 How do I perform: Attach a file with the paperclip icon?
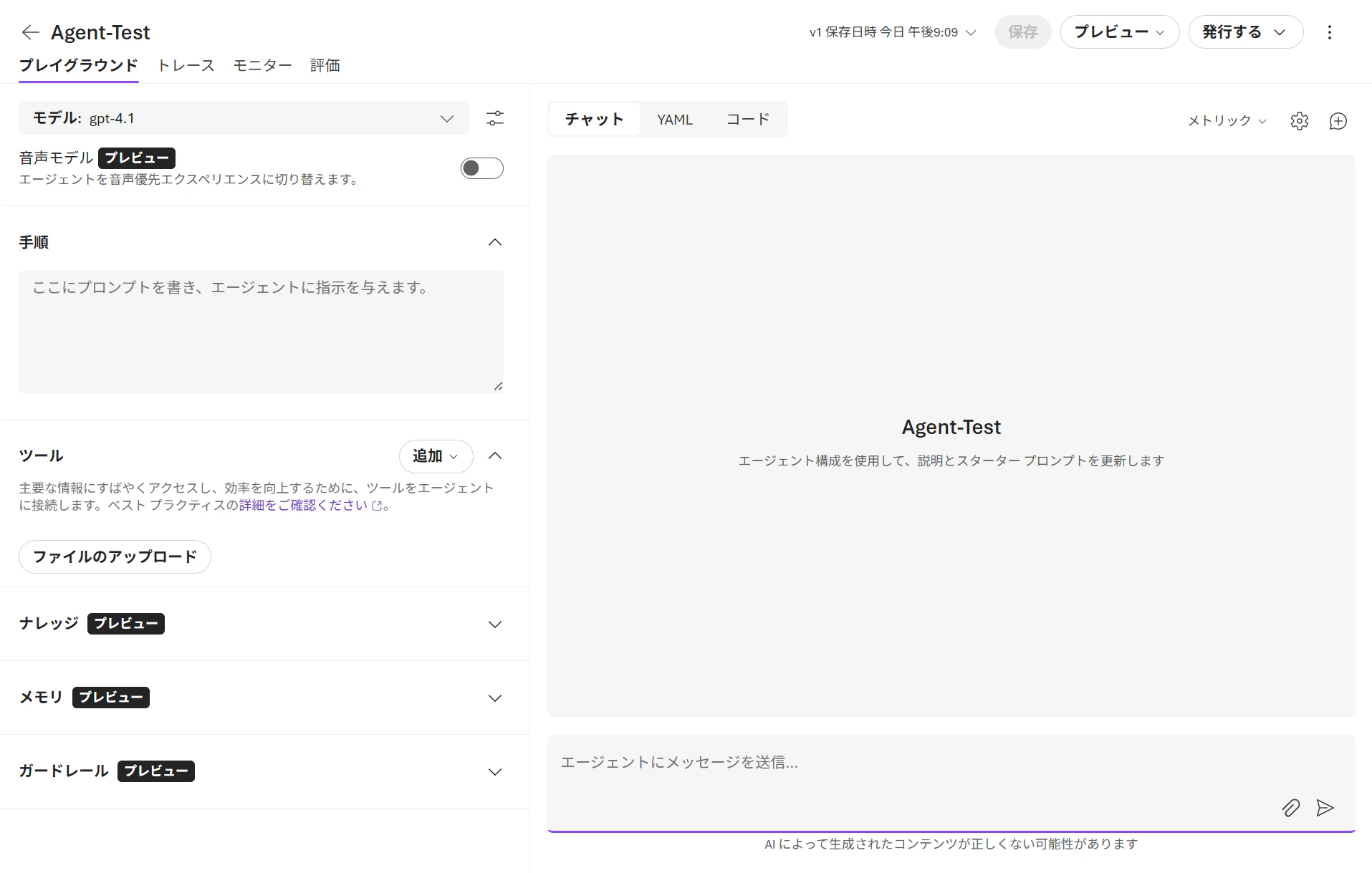tap(1291, 808)
